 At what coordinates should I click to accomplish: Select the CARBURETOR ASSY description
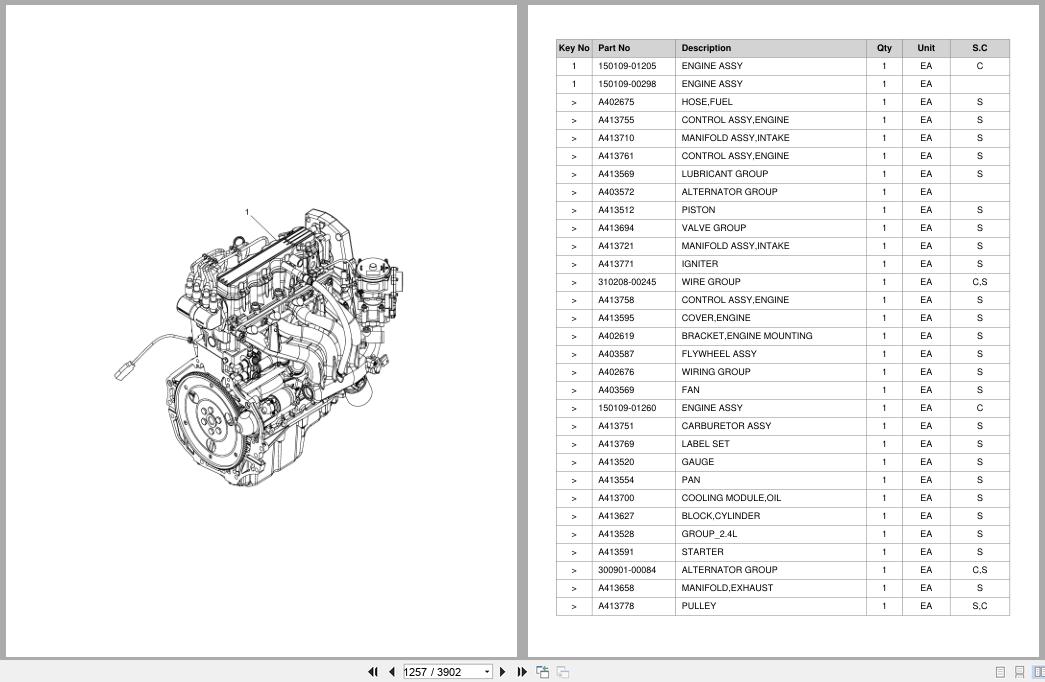726,426
